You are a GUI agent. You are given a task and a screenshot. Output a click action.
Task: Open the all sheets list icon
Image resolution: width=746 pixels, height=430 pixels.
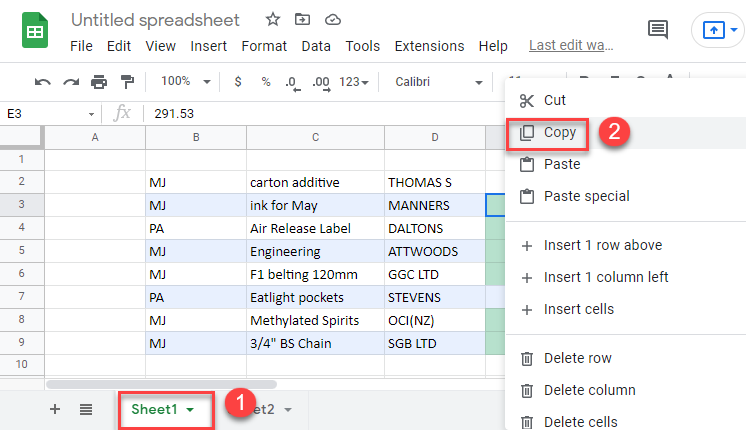86,409
